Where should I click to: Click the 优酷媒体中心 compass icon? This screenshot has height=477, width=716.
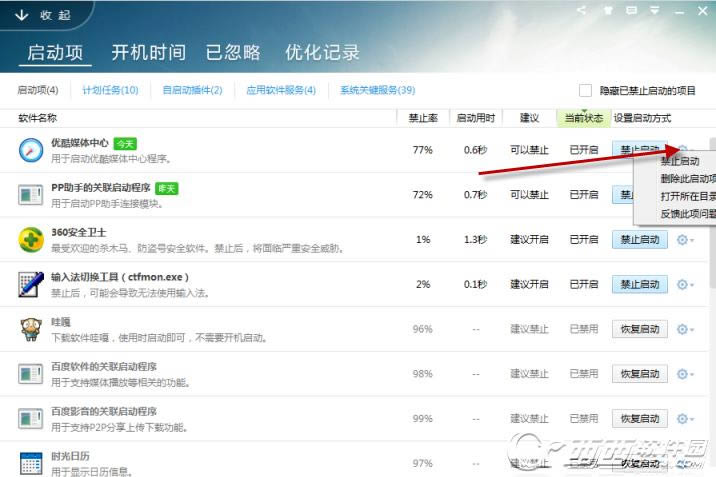pos(31,150)
